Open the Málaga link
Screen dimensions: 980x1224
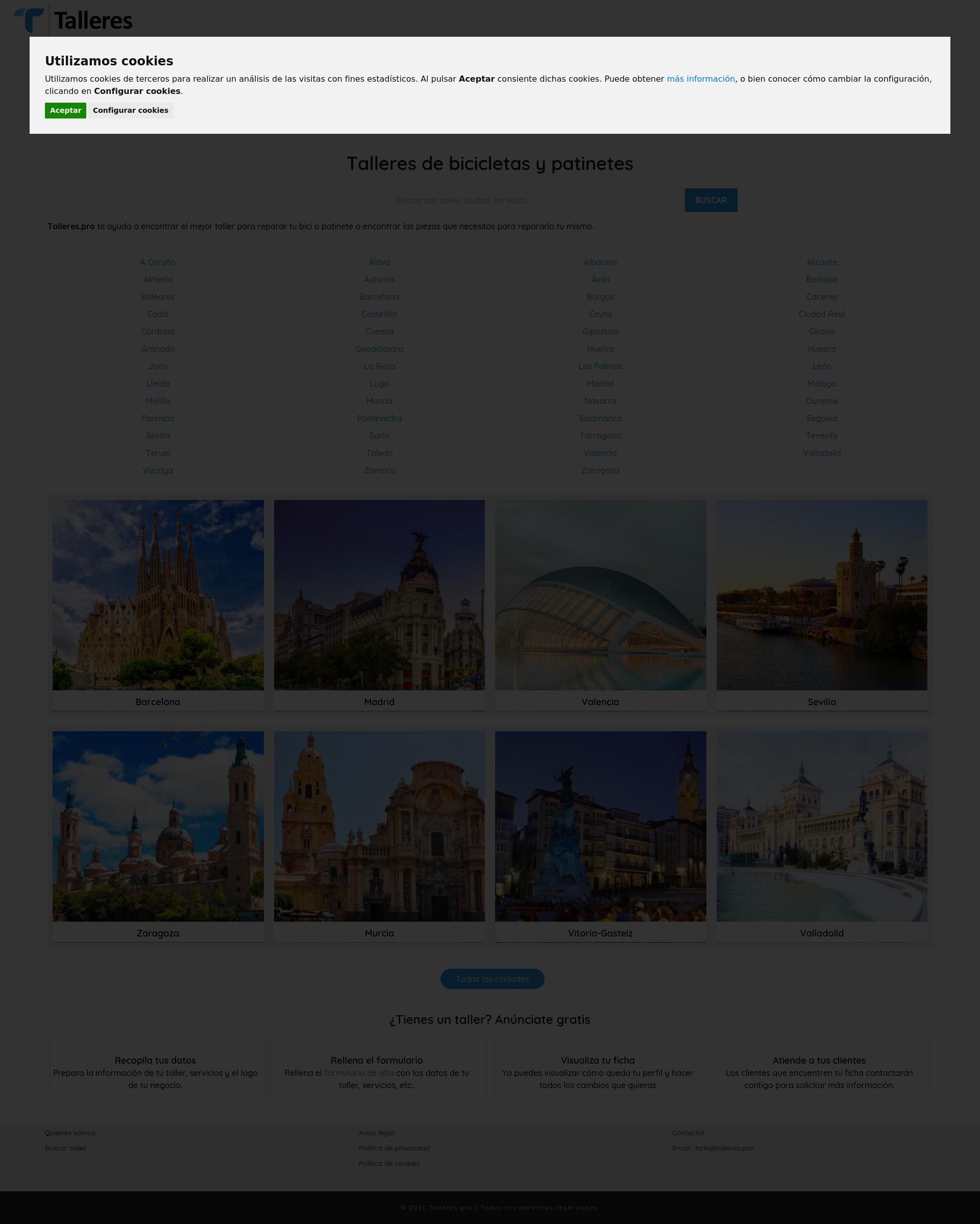click(x=821, y=384)
